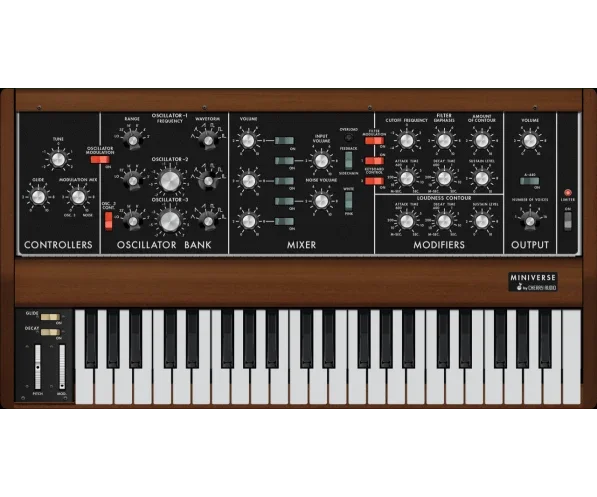
Task: Click the Oscillator-3 Waveform selector knob
Action: (208, 221)
